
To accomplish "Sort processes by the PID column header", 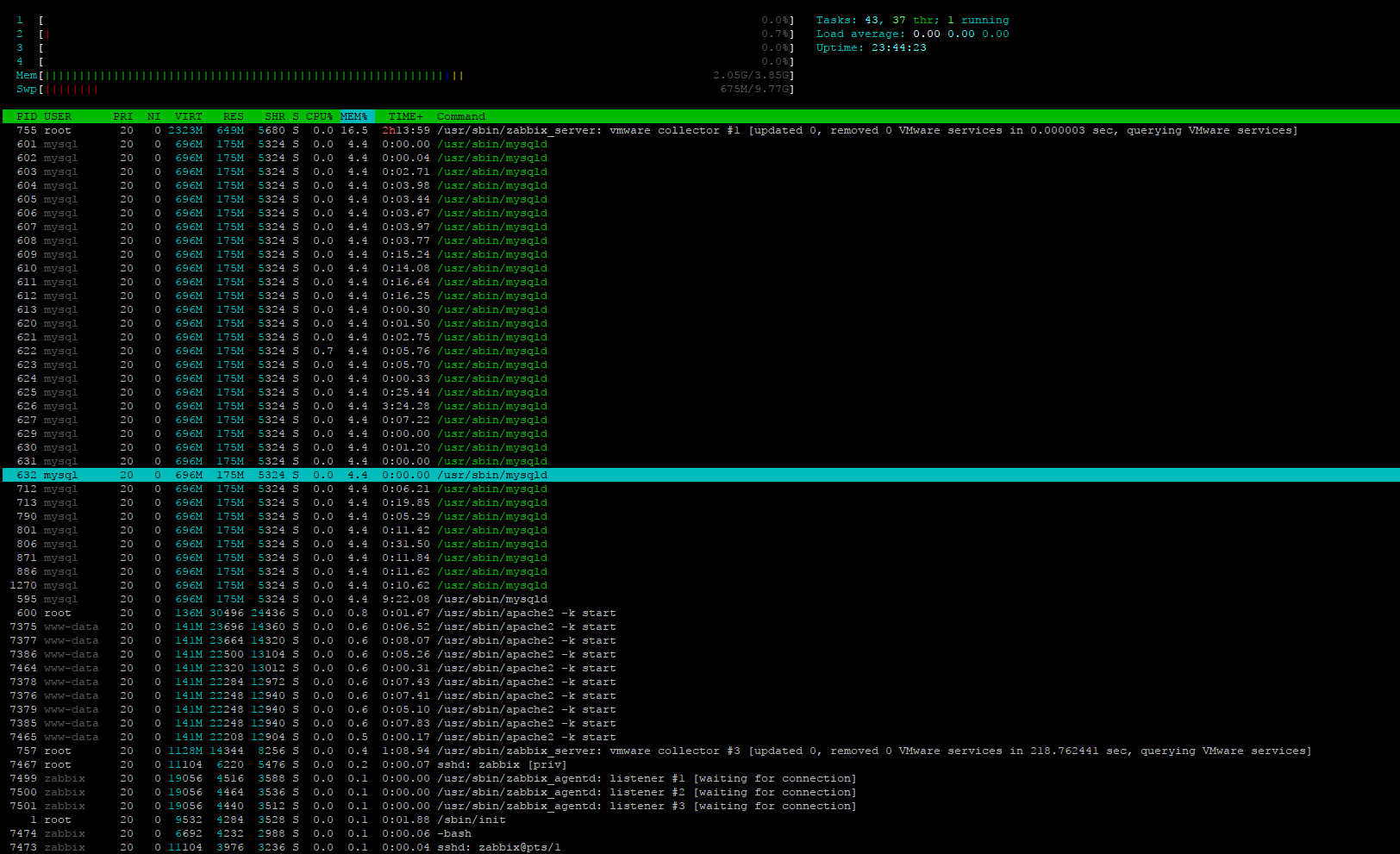I will tap(27, 116).
